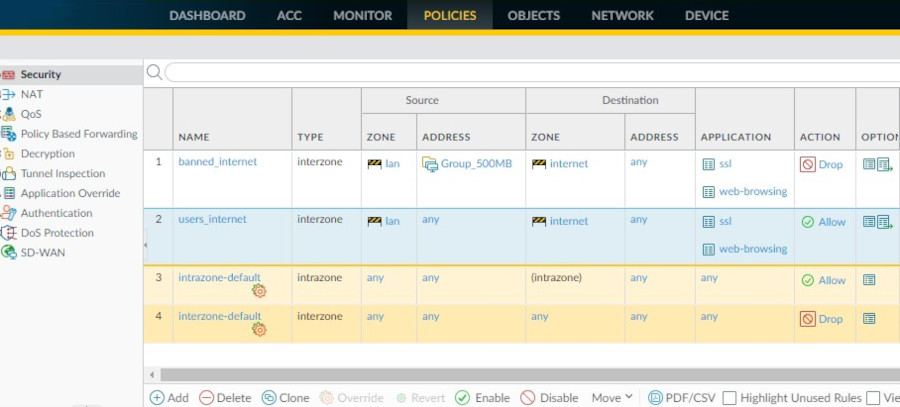The width and height of the screenshot is (900, 407).
Task: Collapse the sidebar with the splitter arrow
Action: pyautogui.click(x=145, y=245)
